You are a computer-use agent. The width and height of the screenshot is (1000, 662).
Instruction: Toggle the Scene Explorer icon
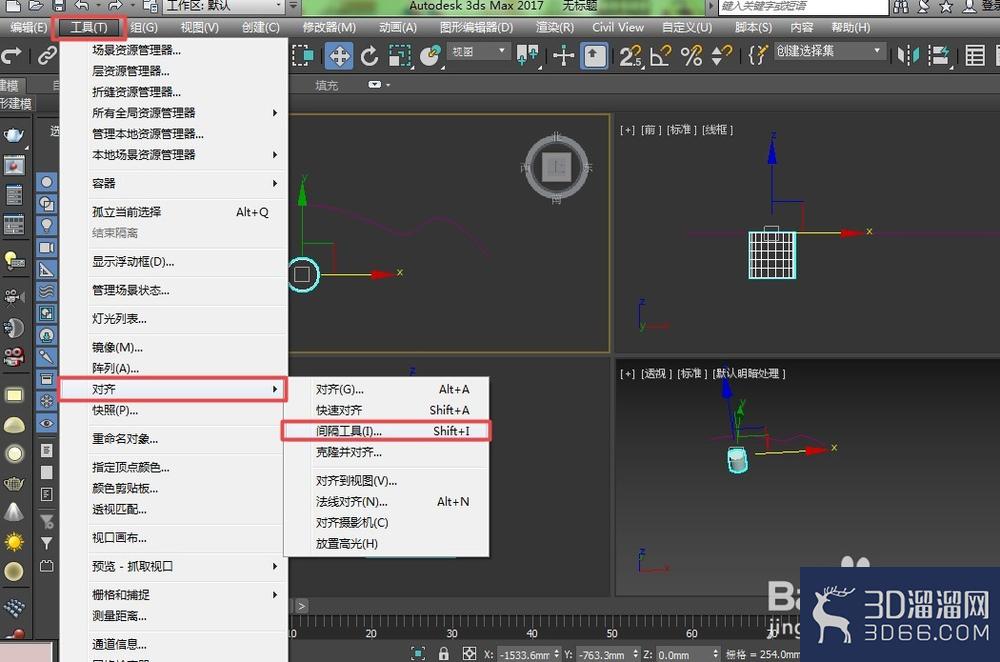click(x=974, y=56)
